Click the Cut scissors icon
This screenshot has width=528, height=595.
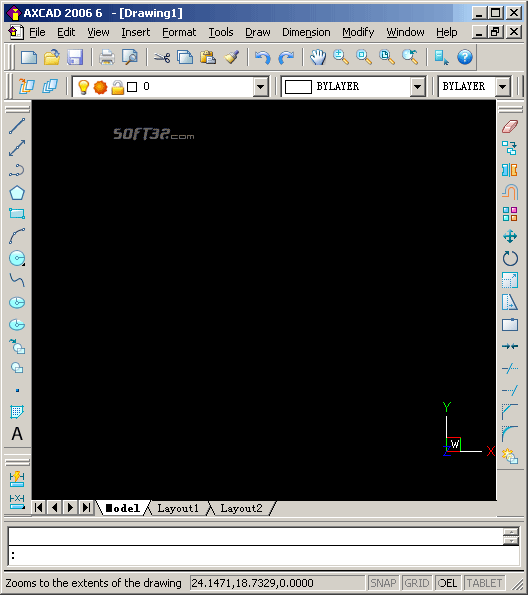click(x=162, y=57)
